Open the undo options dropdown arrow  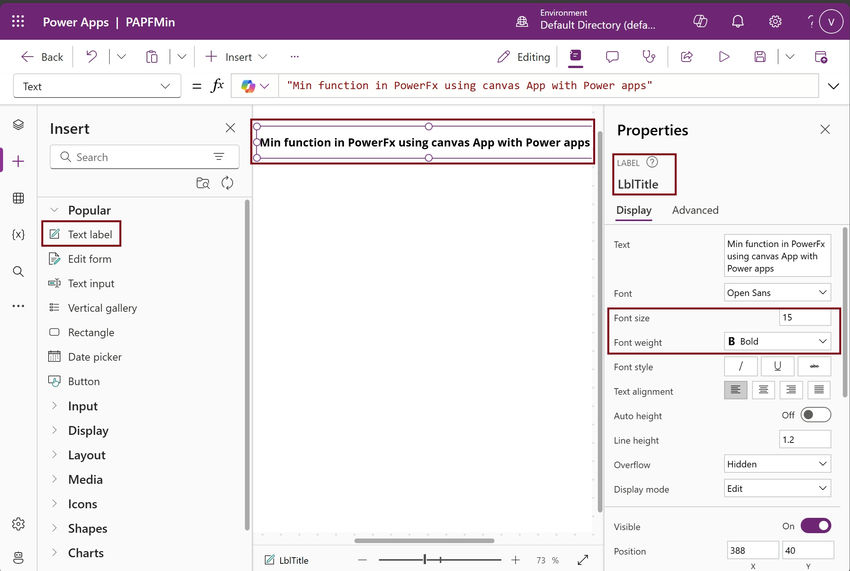coord(121,56)
